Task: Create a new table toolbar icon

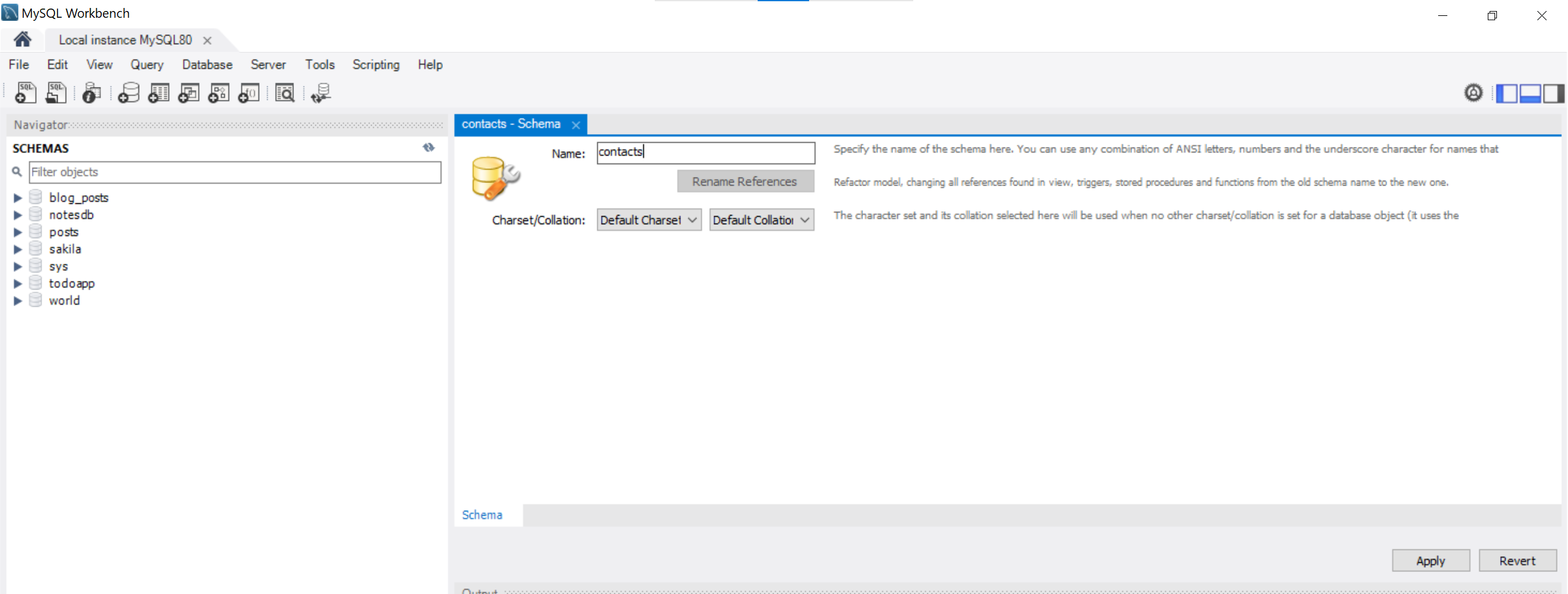Action: (x=159, y=93)
